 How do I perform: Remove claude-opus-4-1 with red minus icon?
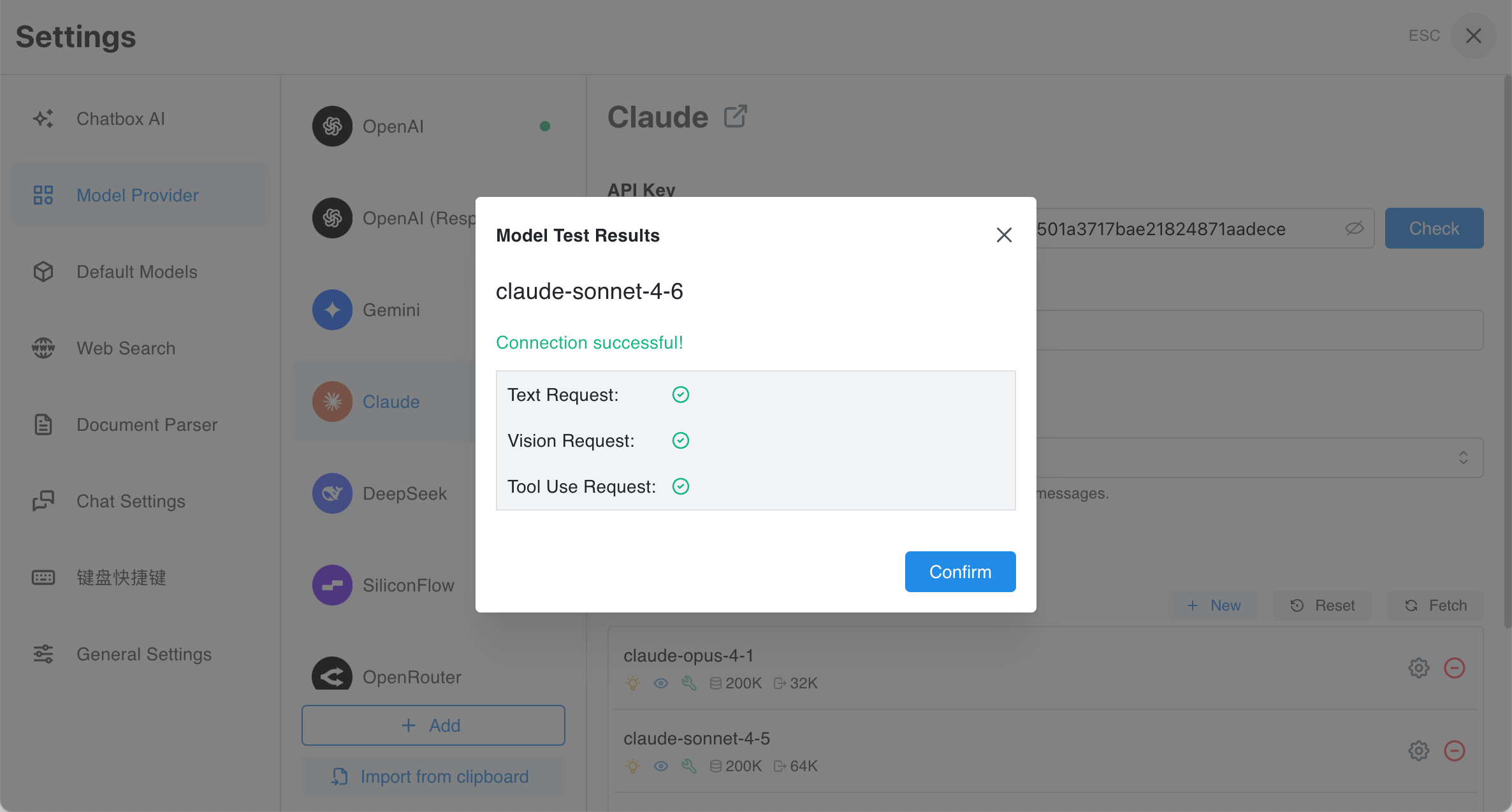(1454, 668)
